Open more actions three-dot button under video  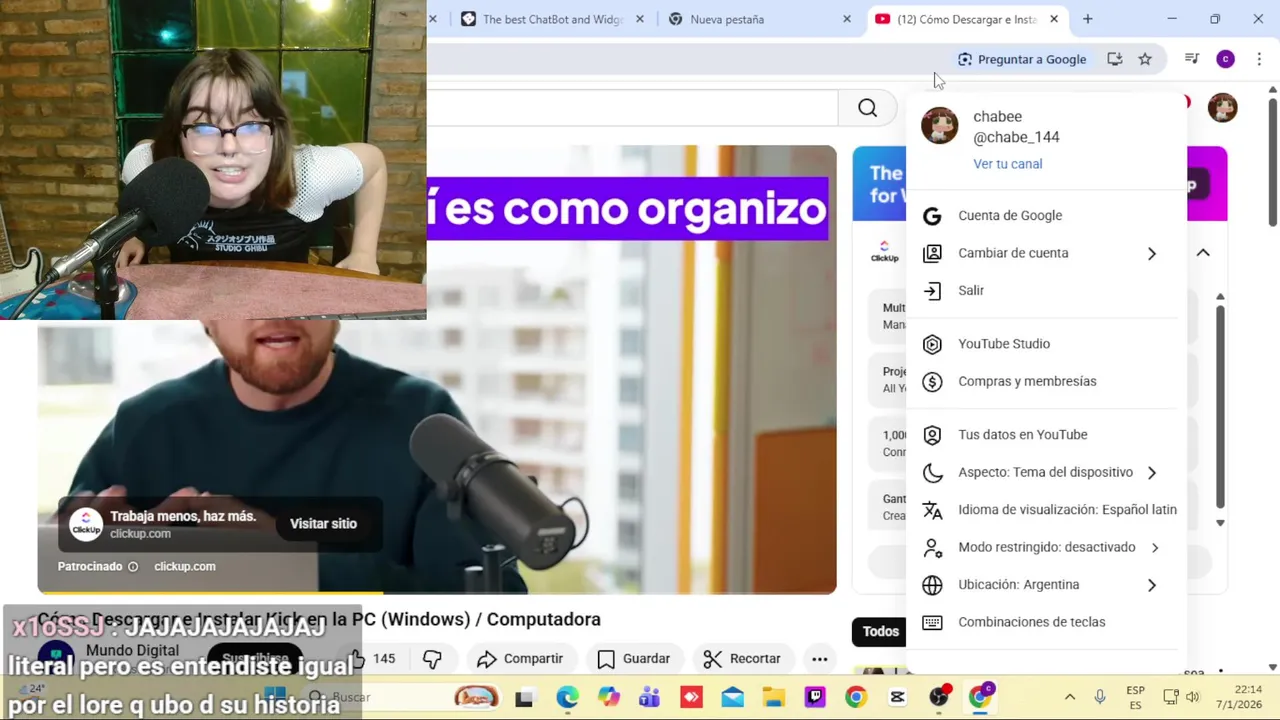point(819,658)
